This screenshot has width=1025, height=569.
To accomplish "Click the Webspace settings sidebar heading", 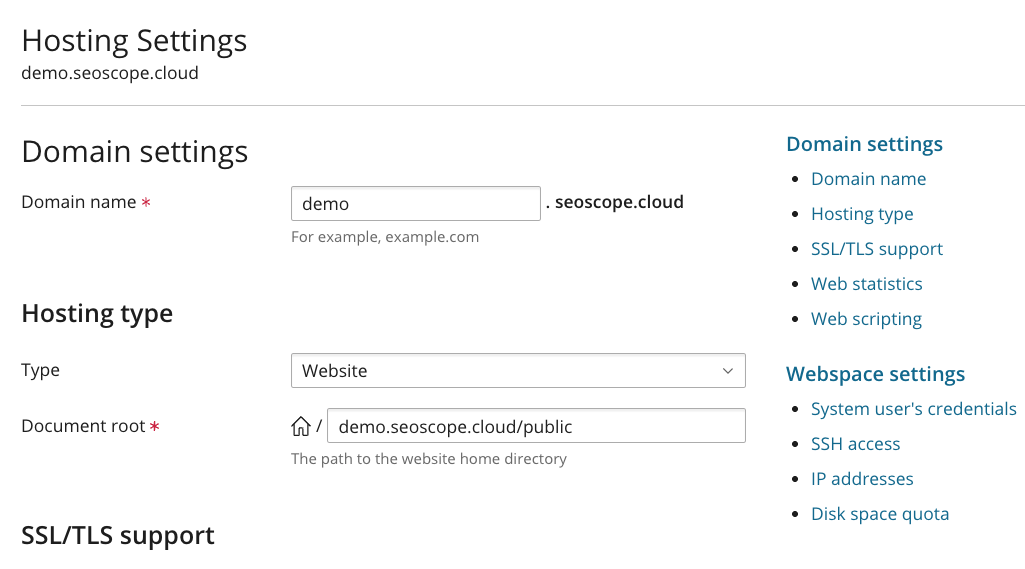I will (x=875, y=374).
